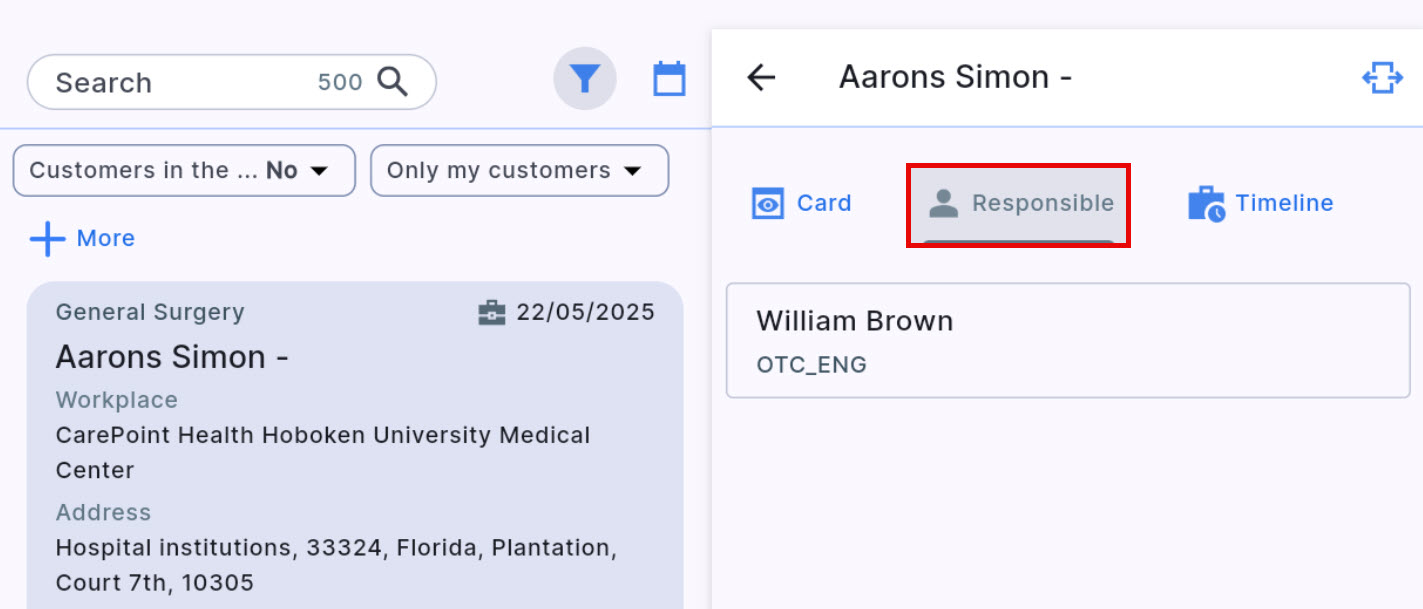Click the search magnifier icon

point(394,81)
